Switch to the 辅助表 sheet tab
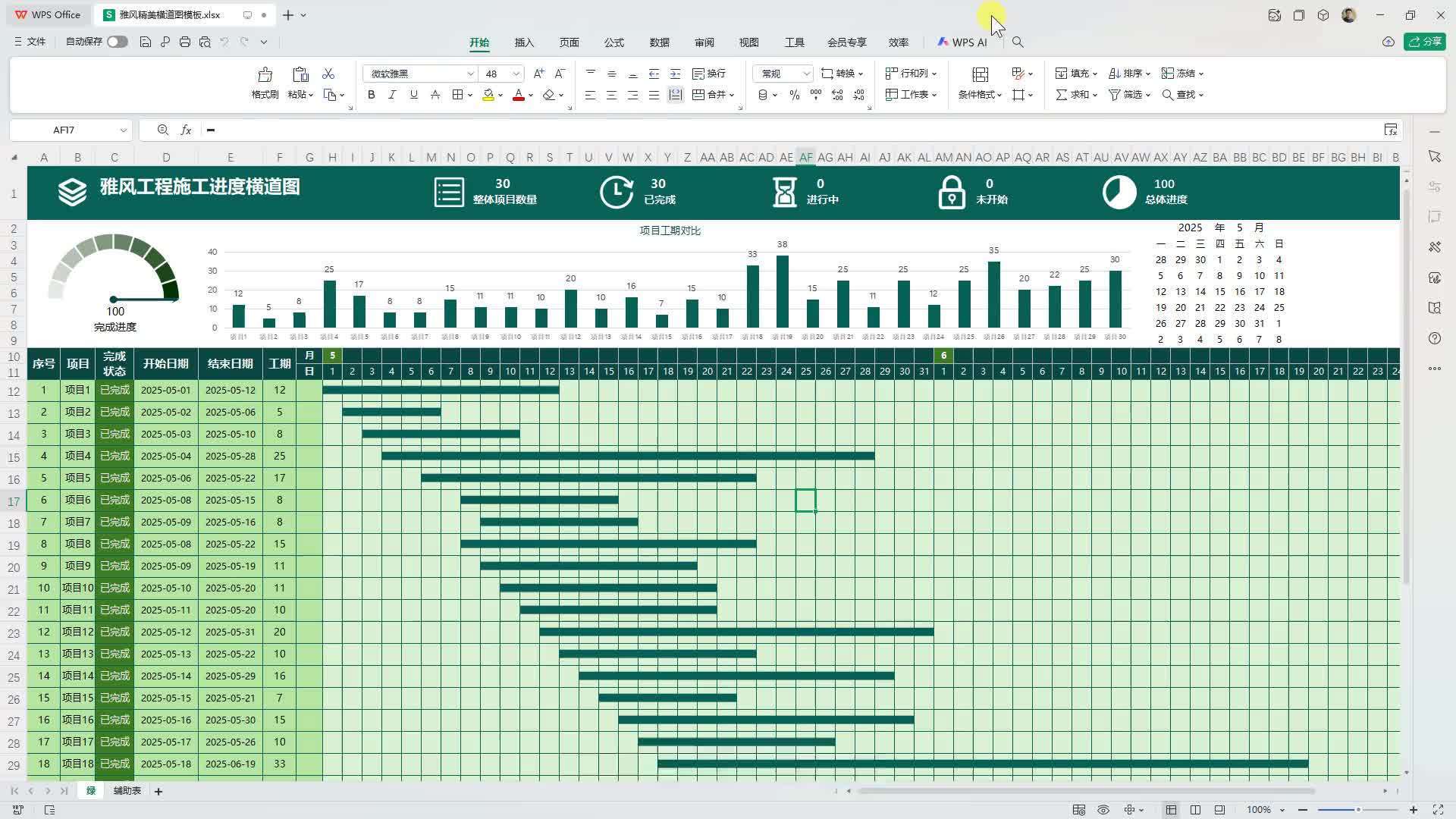The image size is (1456, 819). pyautogui.click(x=127, y=791)
